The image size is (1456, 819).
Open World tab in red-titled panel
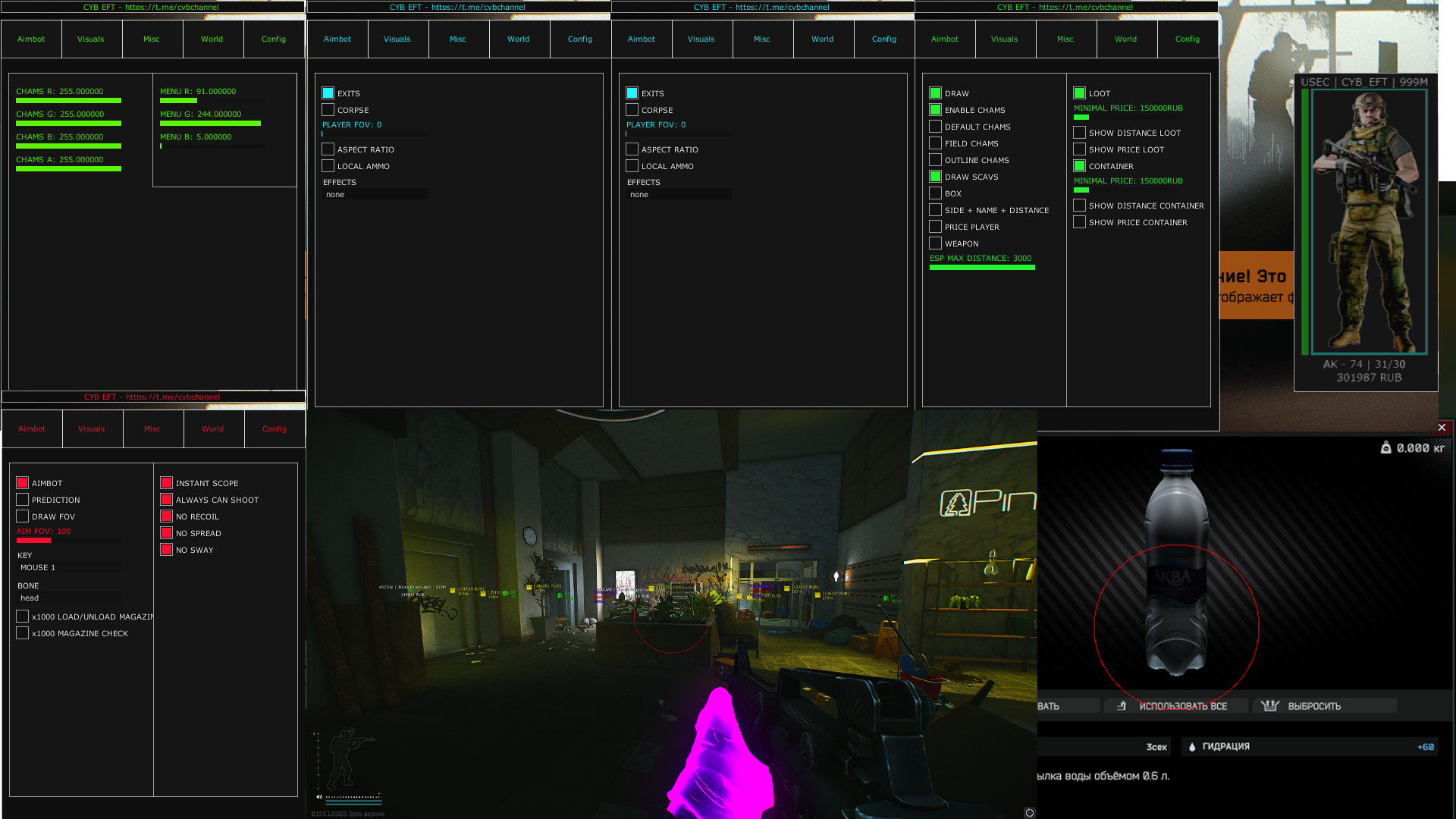[213, 428]
